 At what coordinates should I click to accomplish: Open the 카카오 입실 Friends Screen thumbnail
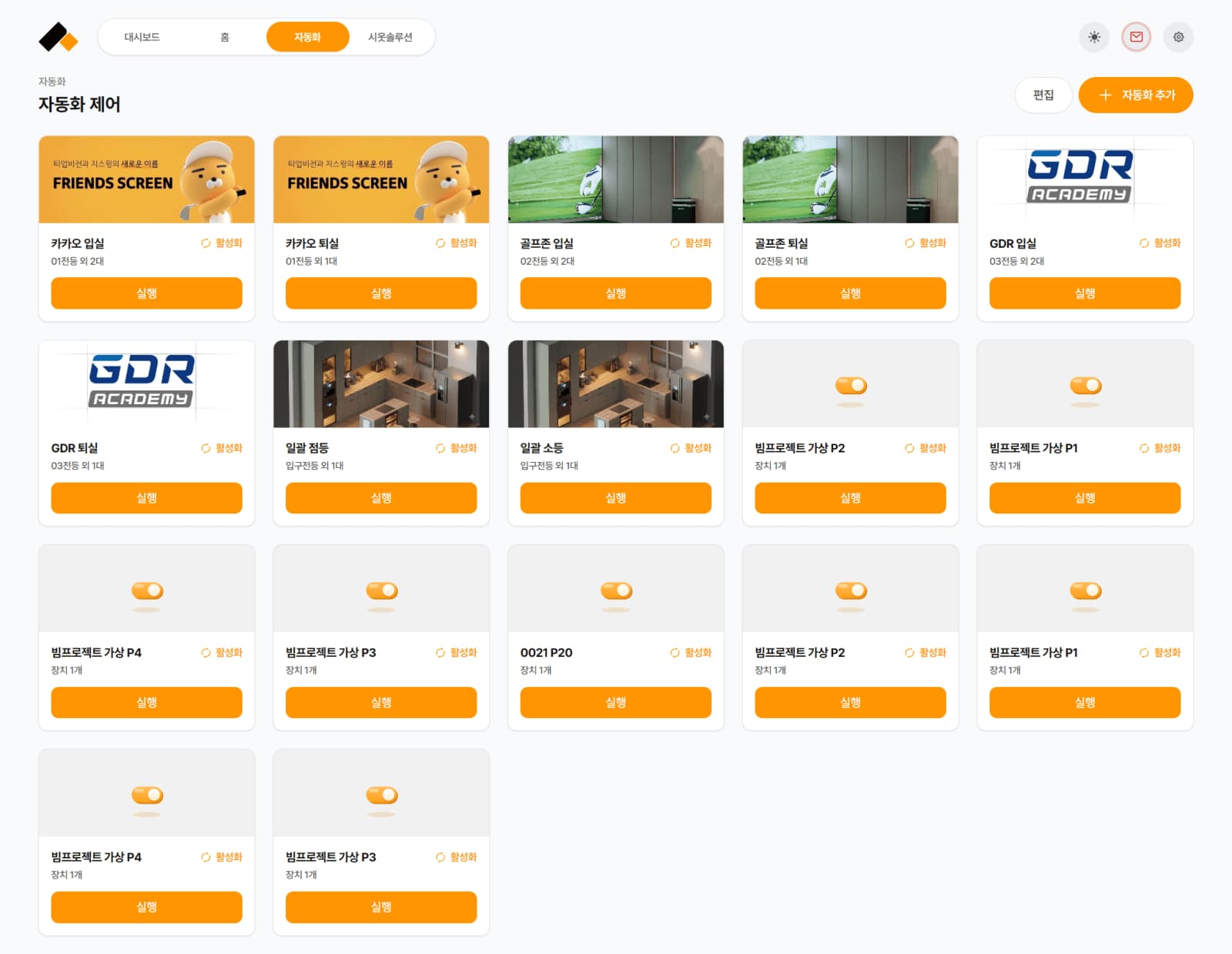(146, 179)
